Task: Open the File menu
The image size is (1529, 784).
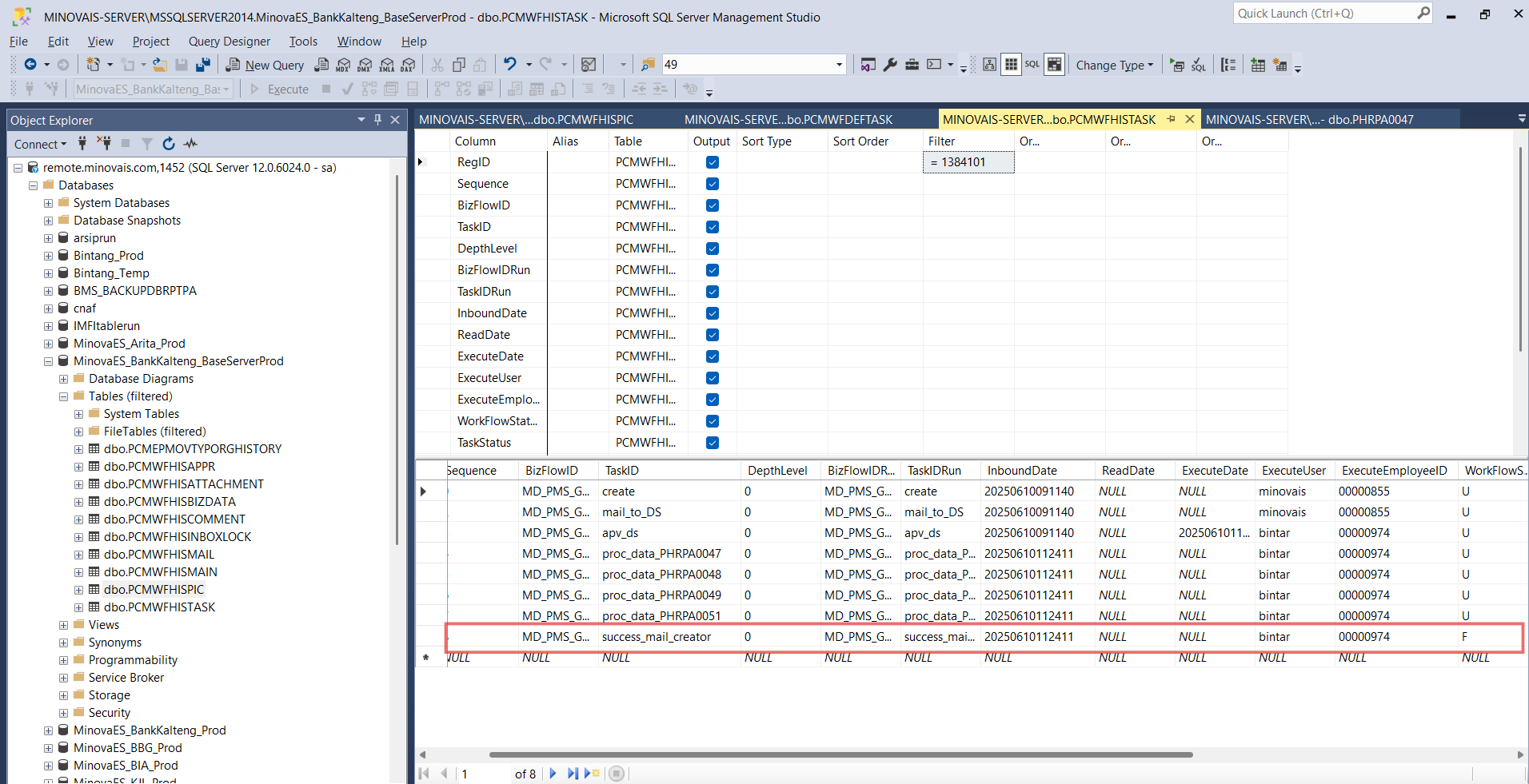Action: point(18,42)
